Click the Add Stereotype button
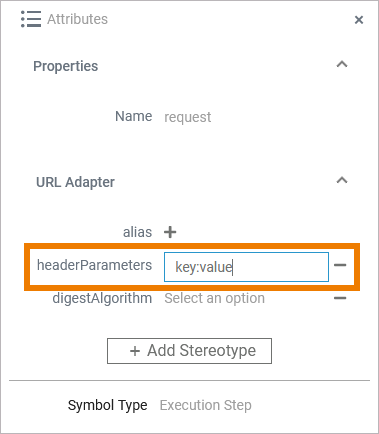 click(189, 351)
